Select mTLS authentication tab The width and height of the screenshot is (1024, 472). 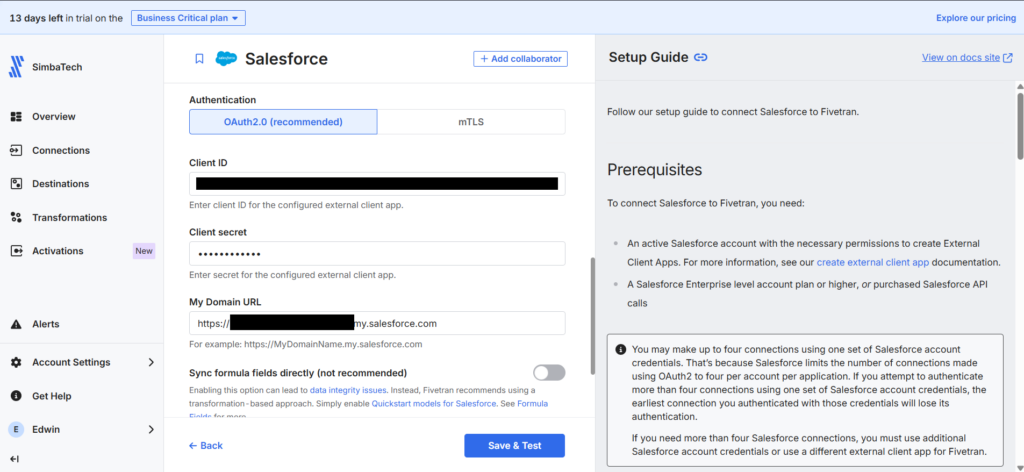[x=471, y=121]
